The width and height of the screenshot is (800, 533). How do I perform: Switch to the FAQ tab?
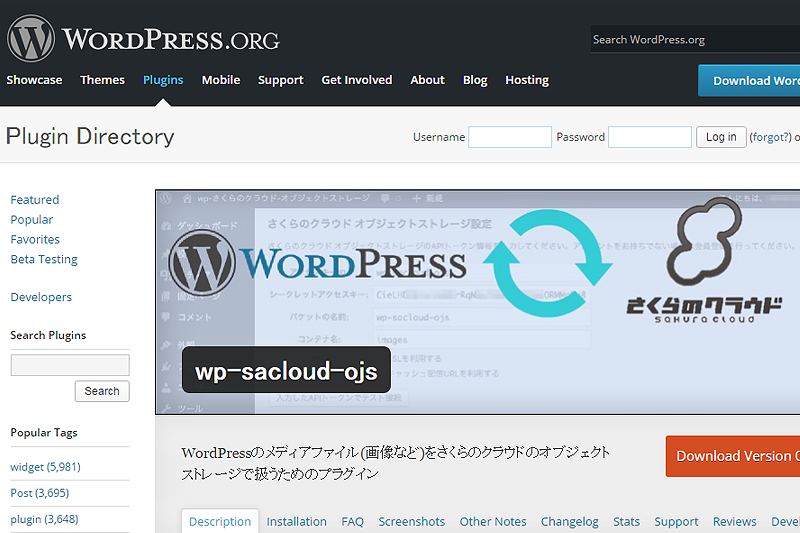(x=353, y=522)
